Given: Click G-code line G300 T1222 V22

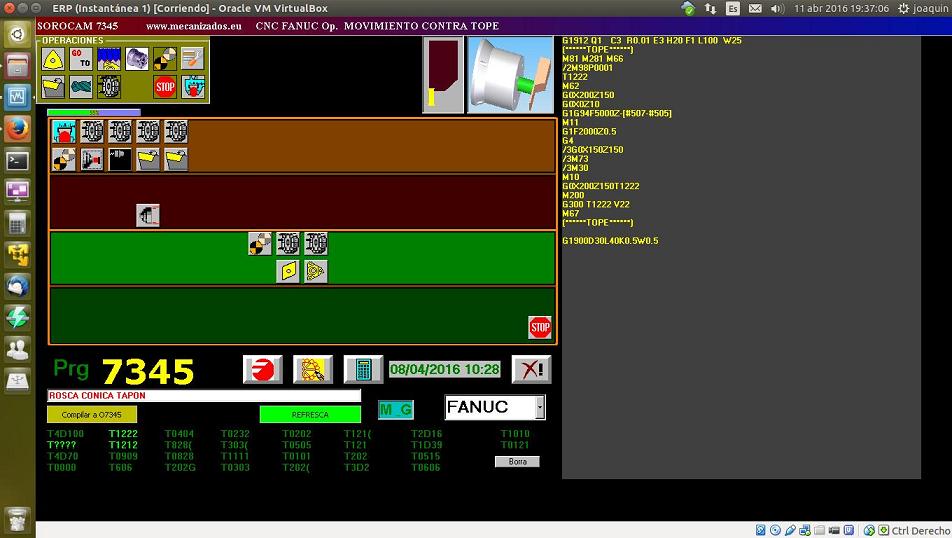Looking at the screenshot, I should click(x=596, y=205).
